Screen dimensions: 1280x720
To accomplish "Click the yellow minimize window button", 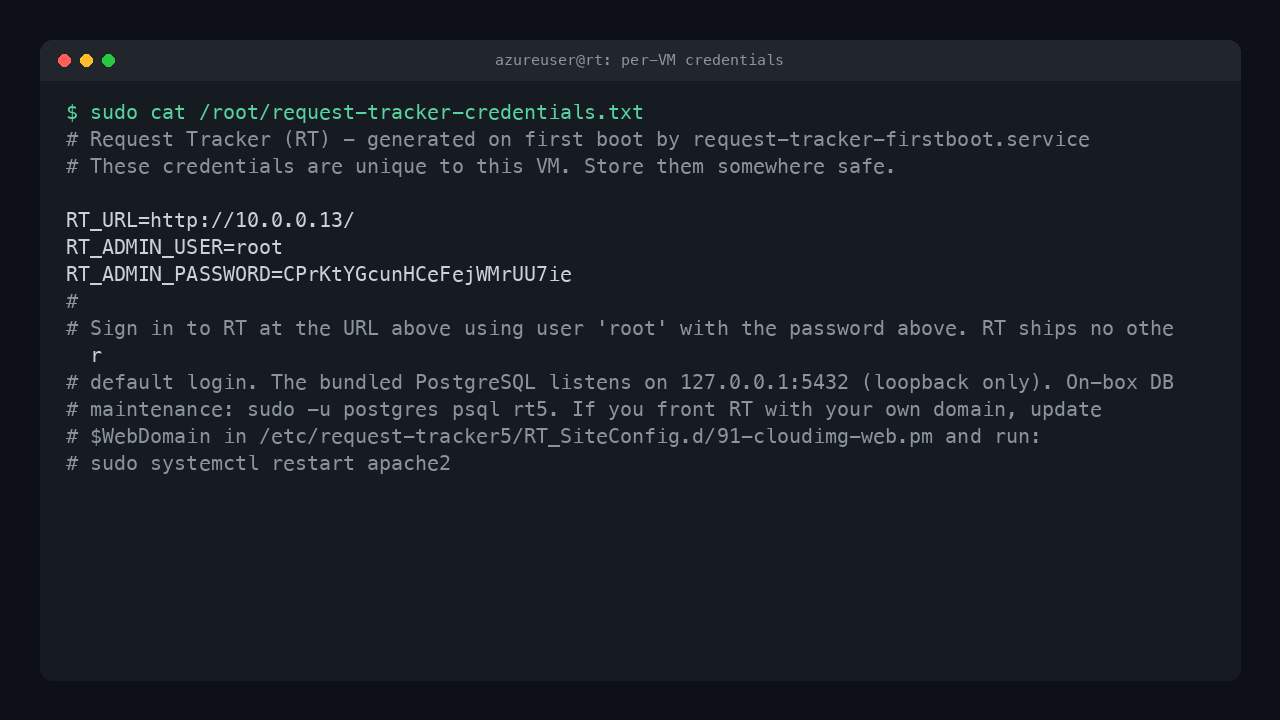I will [x=87, y=60].
